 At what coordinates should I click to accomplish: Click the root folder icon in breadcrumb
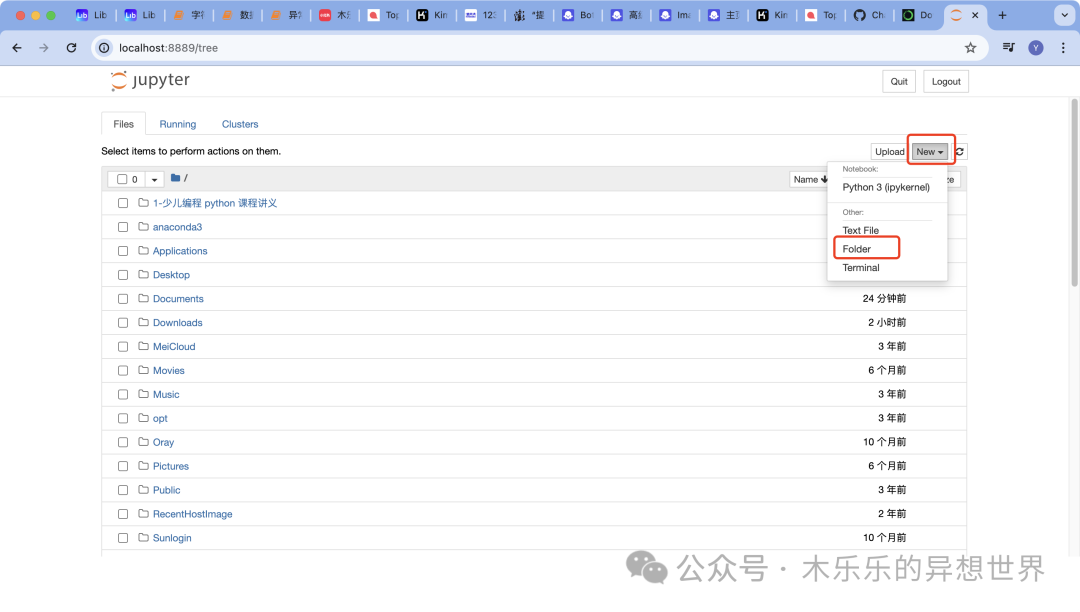tap(176, 178)
